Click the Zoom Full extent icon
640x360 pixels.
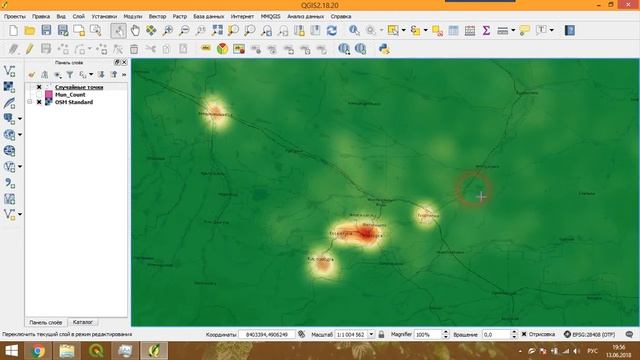coord(217,30)
